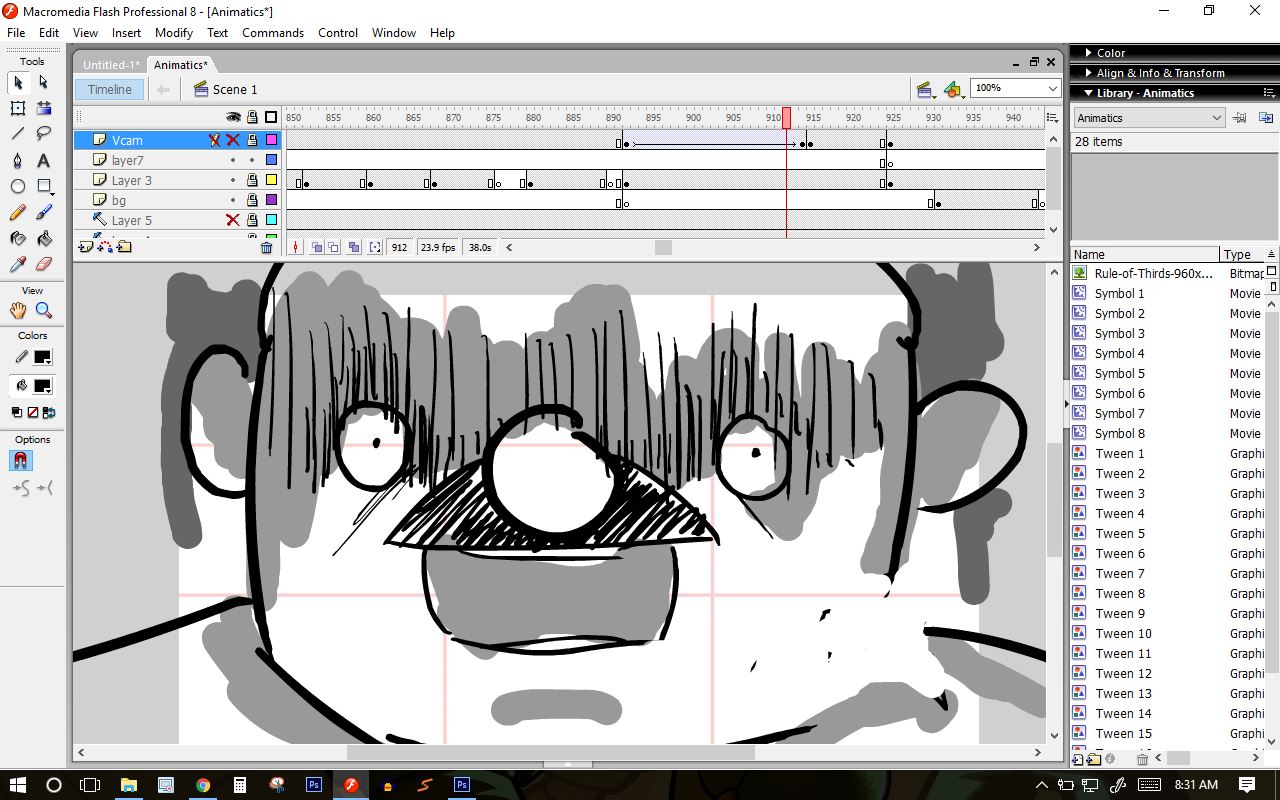The image size is (1280, 800).
Task: Click the No Color icon
Action: [33, 412]
